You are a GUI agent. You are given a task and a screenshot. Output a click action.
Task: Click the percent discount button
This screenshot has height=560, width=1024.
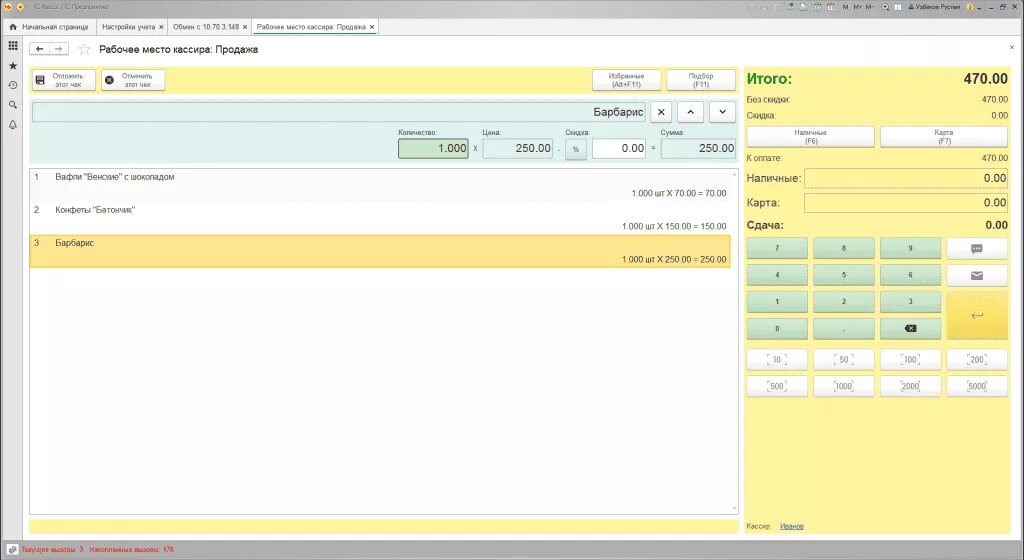575,149
